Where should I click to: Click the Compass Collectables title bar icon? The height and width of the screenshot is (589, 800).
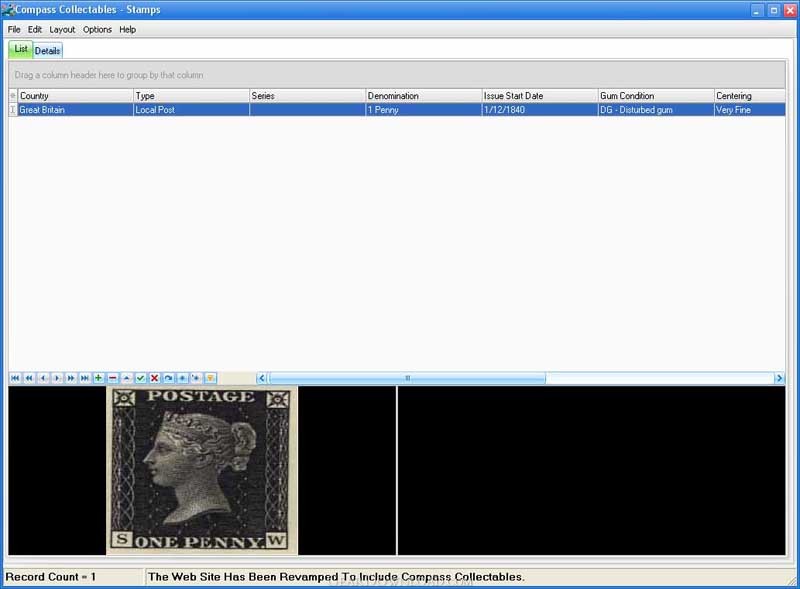coord(8,9)
